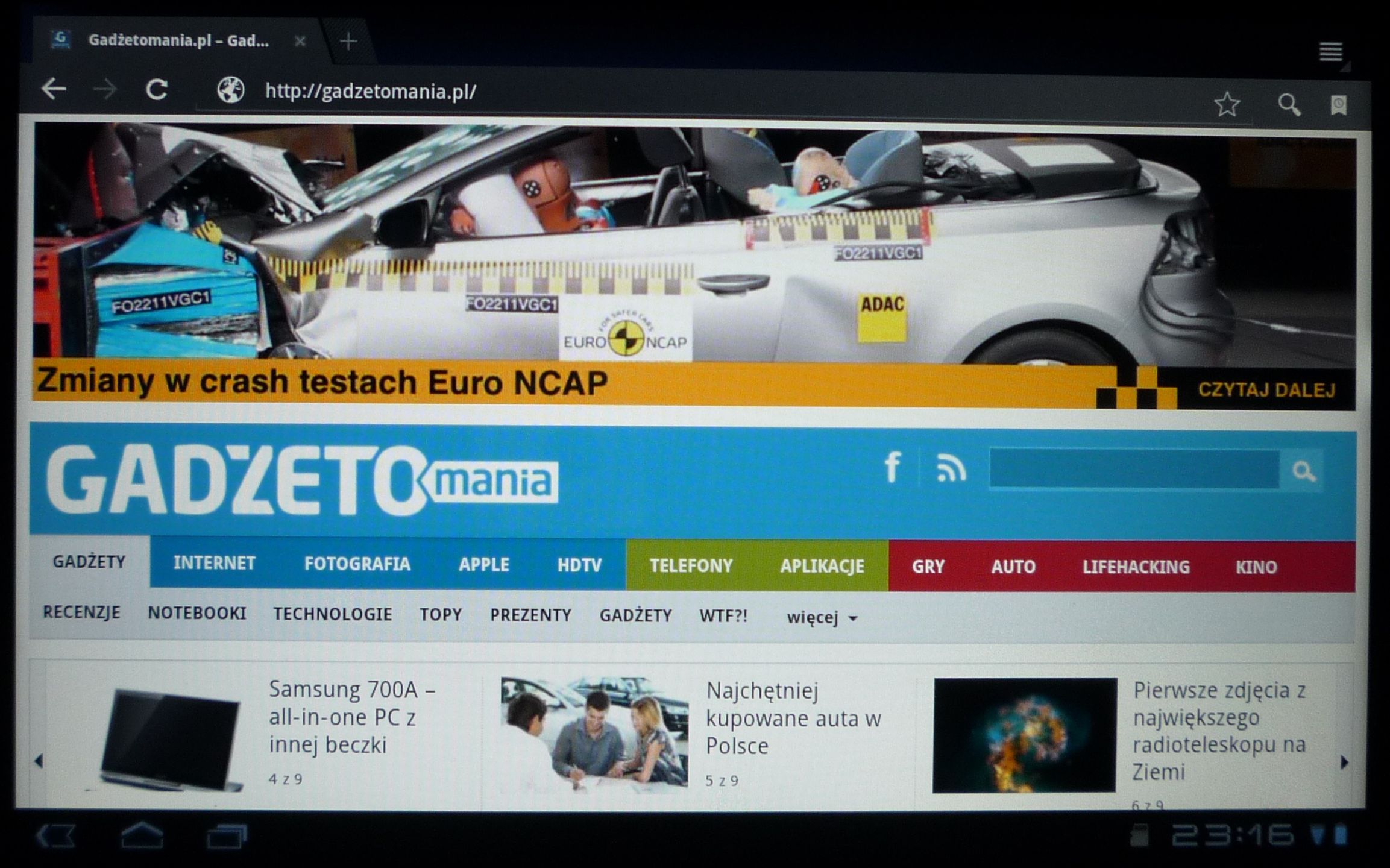Go to RECENZJE submenu
Screen dimensions: 1390x868
click(x=81, y=612)
